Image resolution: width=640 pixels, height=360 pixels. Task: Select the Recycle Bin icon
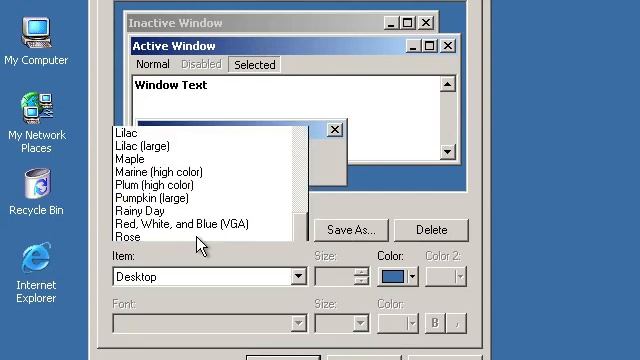(x=36, y=192)
